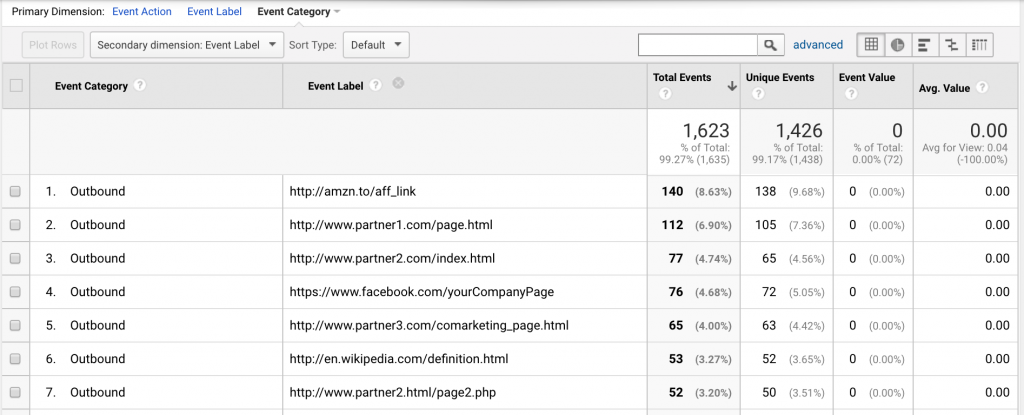Remove Event Label secondary dimension (x icon)
Viewport: 1024px width, 415px height.
click(x=398, y=83)
